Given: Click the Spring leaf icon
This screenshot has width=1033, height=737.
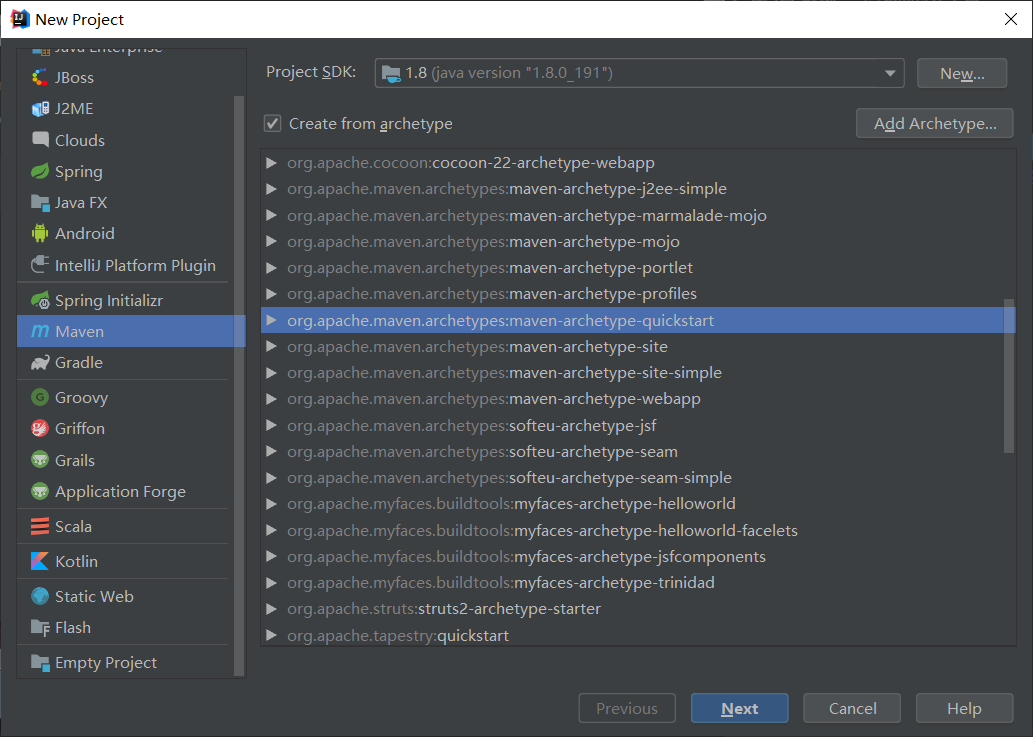Looking at the screenshot, I should pyautogui.click(x=40, y=171).
